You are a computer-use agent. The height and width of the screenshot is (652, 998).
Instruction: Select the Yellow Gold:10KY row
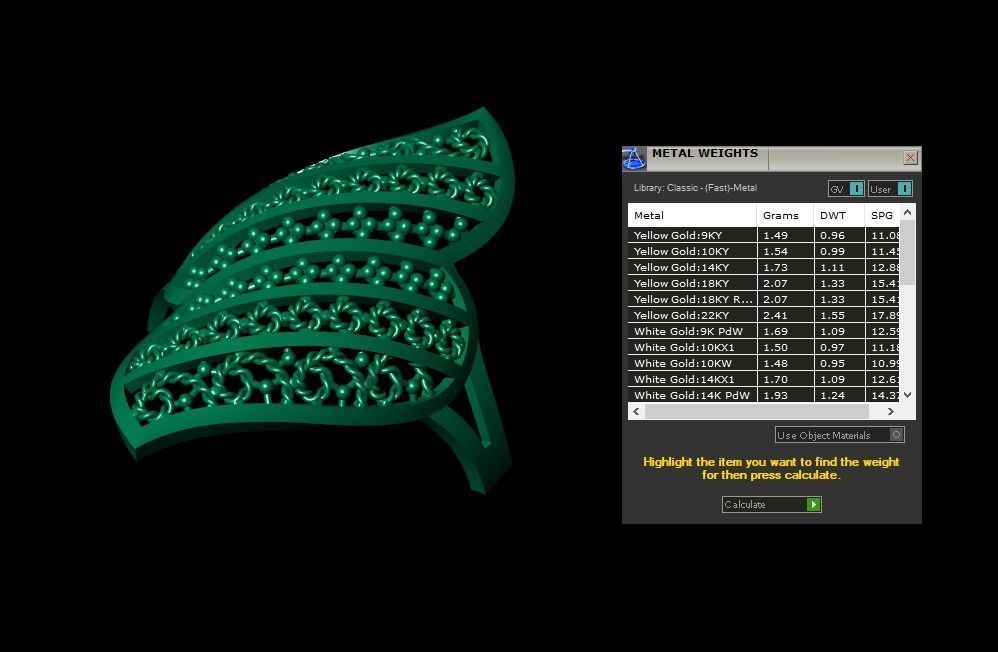(x=764, y=251)
